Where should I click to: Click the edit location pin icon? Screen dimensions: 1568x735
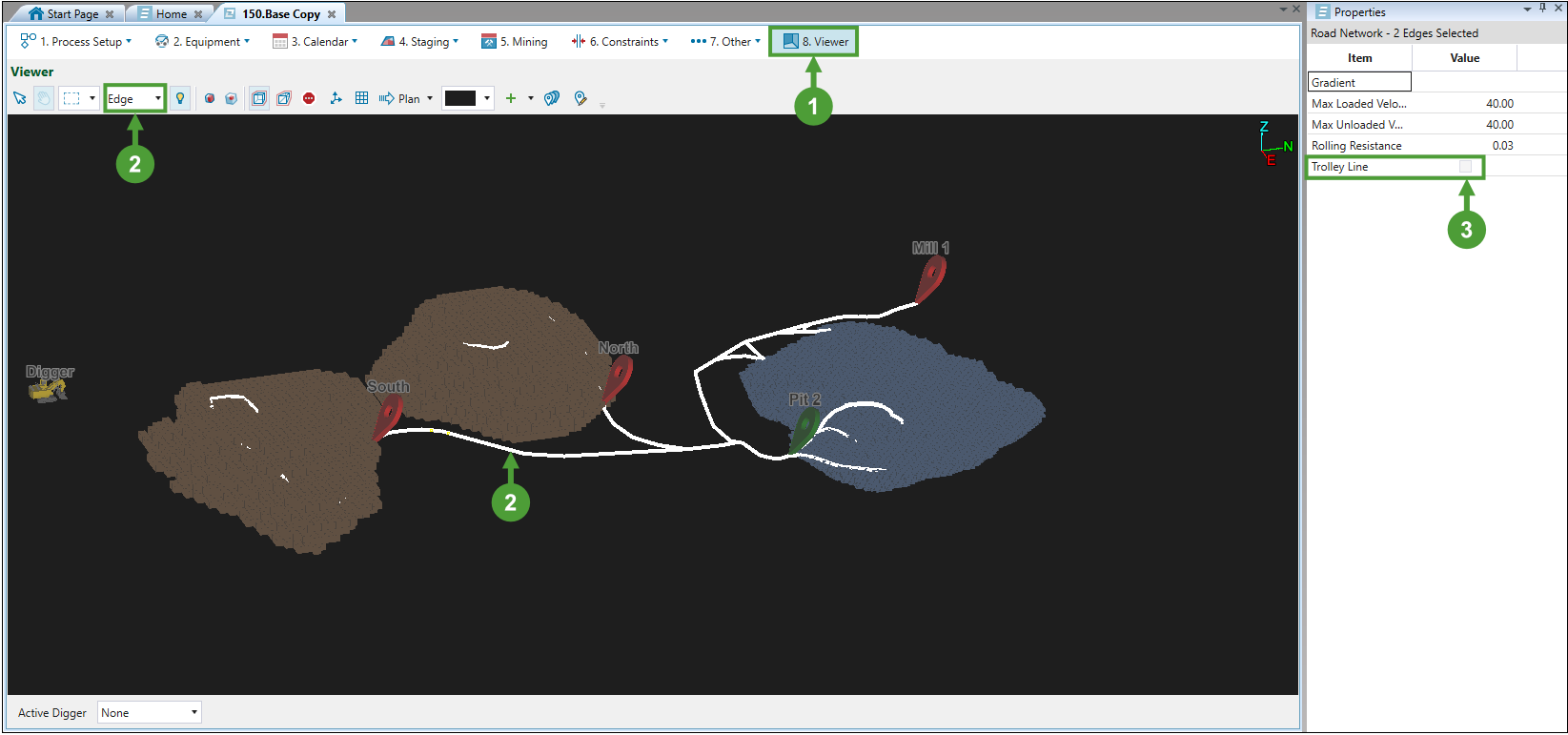[x=580, y=98]
